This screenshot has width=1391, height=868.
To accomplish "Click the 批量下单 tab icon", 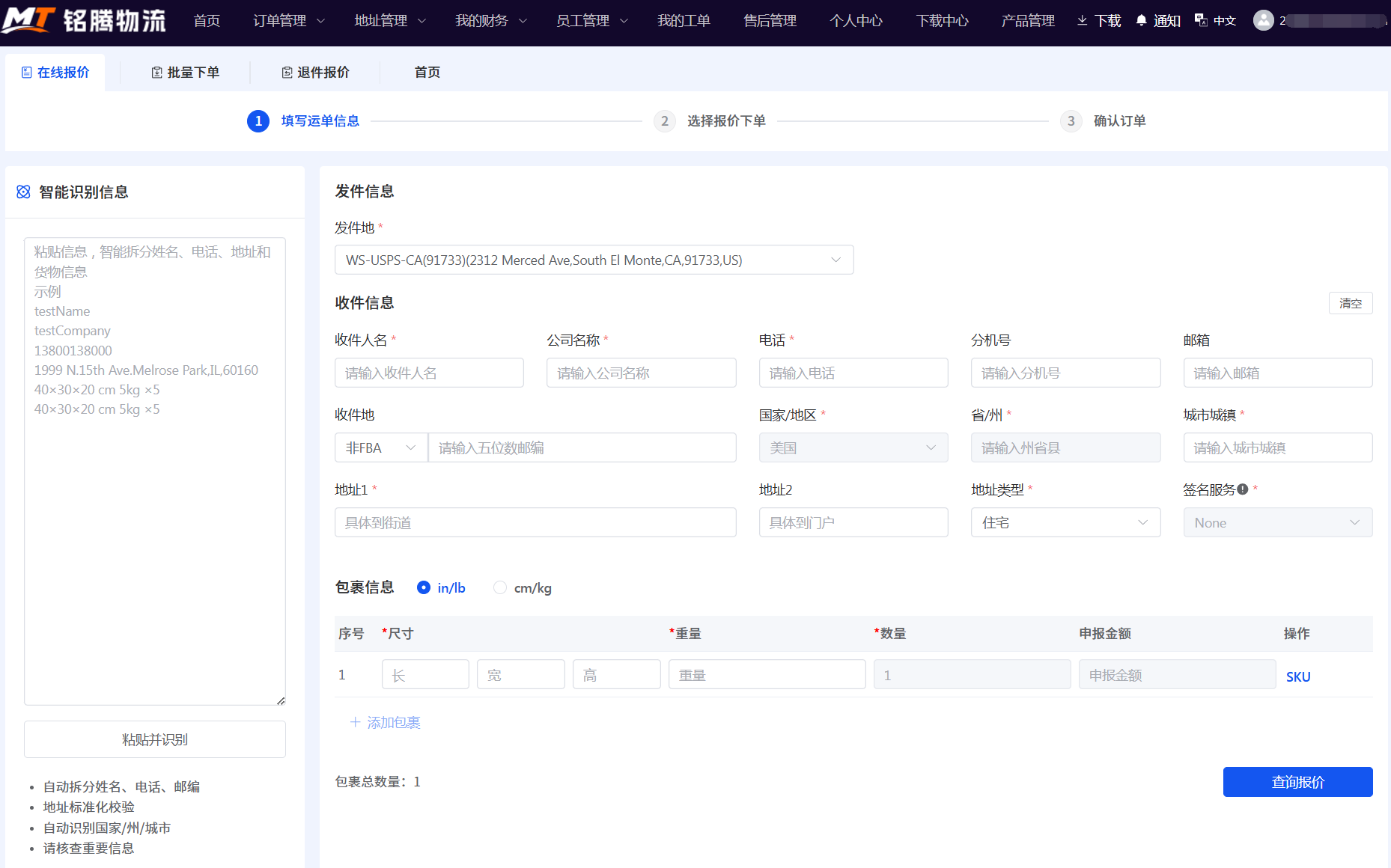I will point(156,73).
